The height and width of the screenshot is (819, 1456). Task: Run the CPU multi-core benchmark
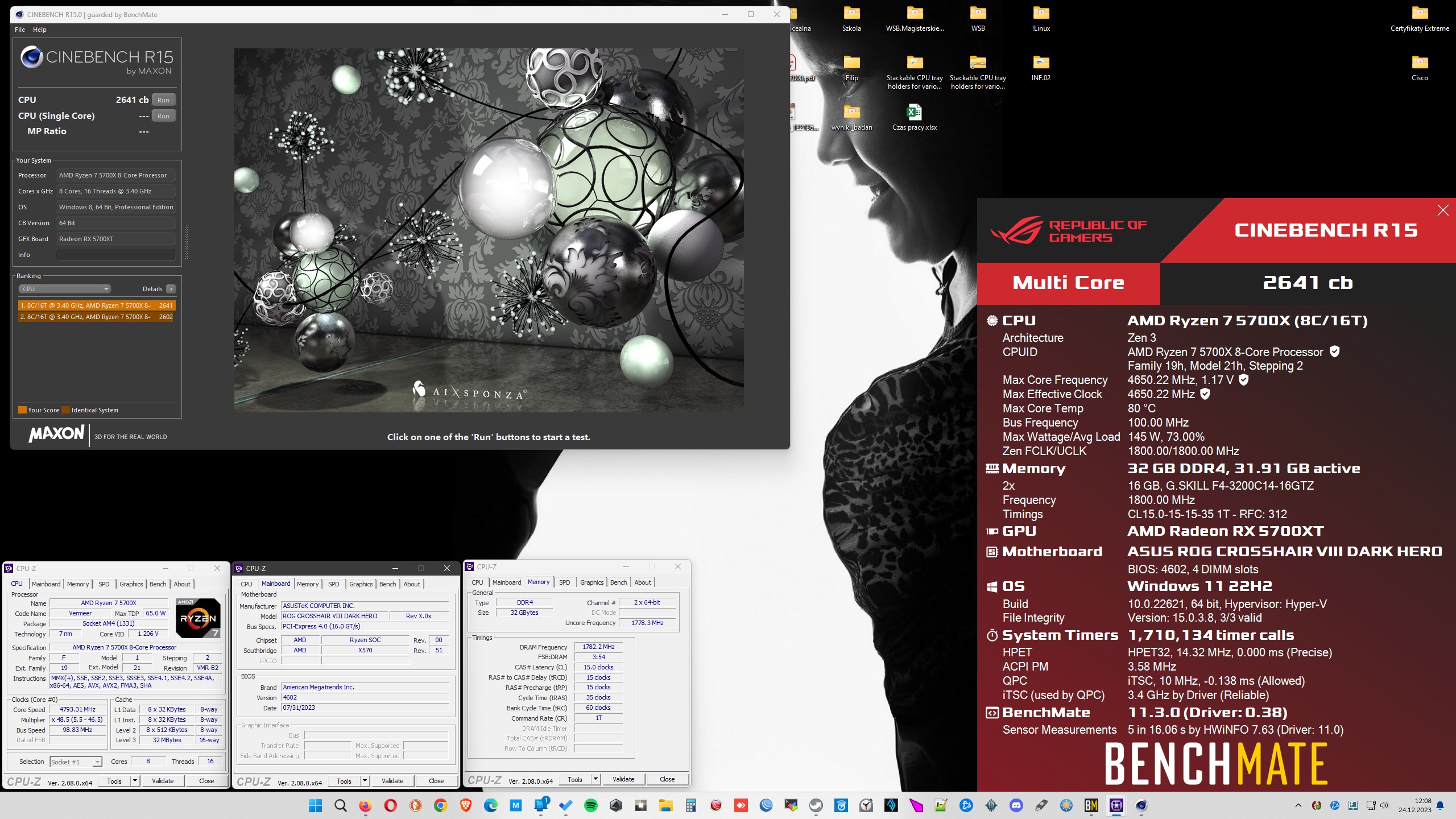pos(163,100)
